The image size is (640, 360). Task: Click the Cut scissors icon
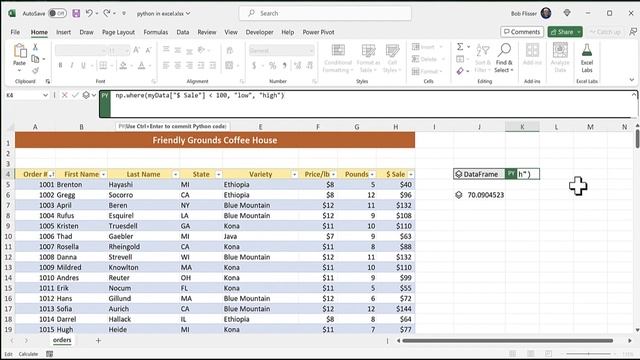35,47
